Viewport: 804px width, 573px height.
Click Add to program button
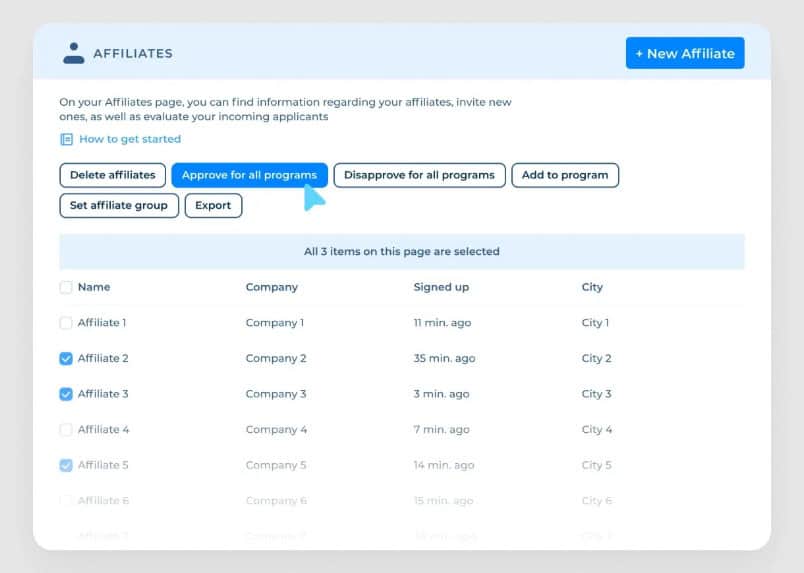tap(565, 175)
